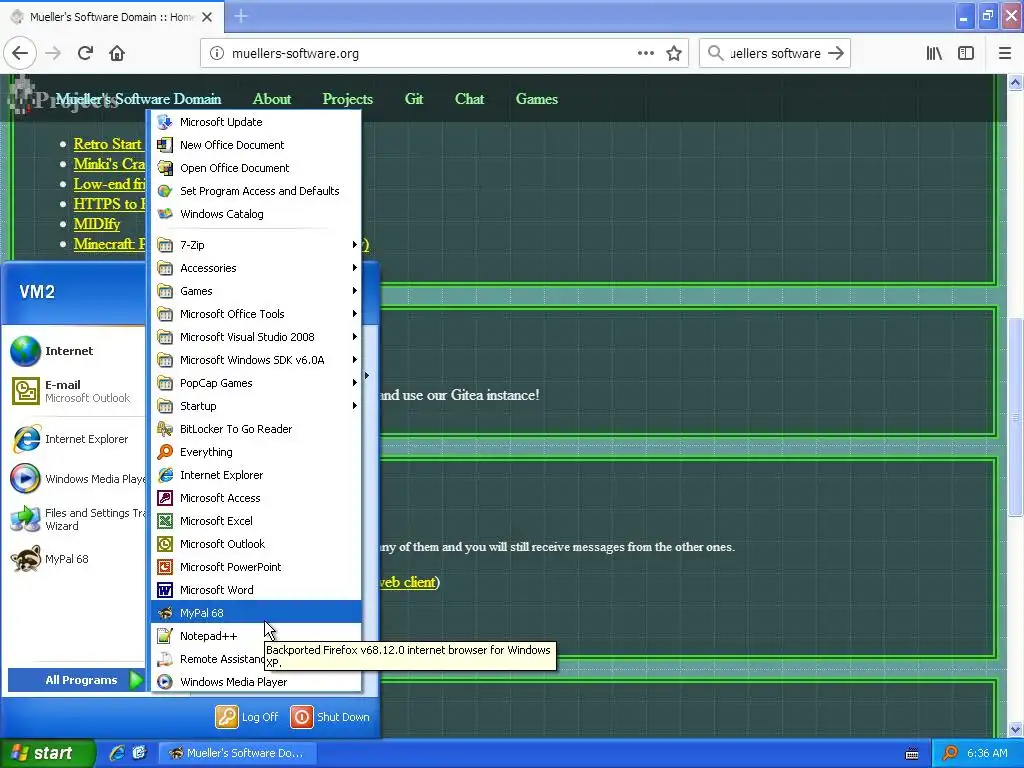Open the MIDIfy project link

(97, 224)
